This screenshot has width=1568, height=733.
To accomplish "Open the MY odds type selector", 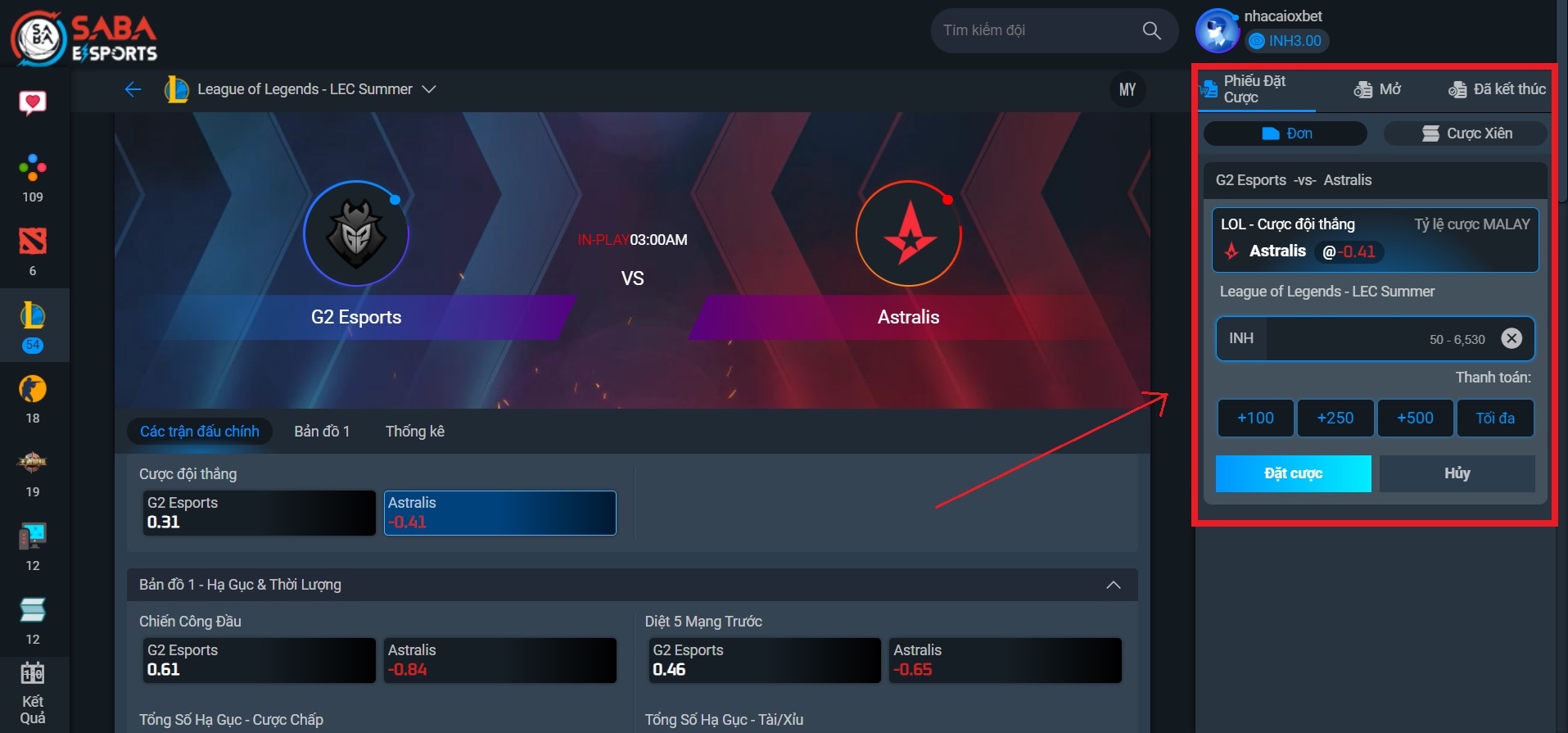I will pos(1127,90).
